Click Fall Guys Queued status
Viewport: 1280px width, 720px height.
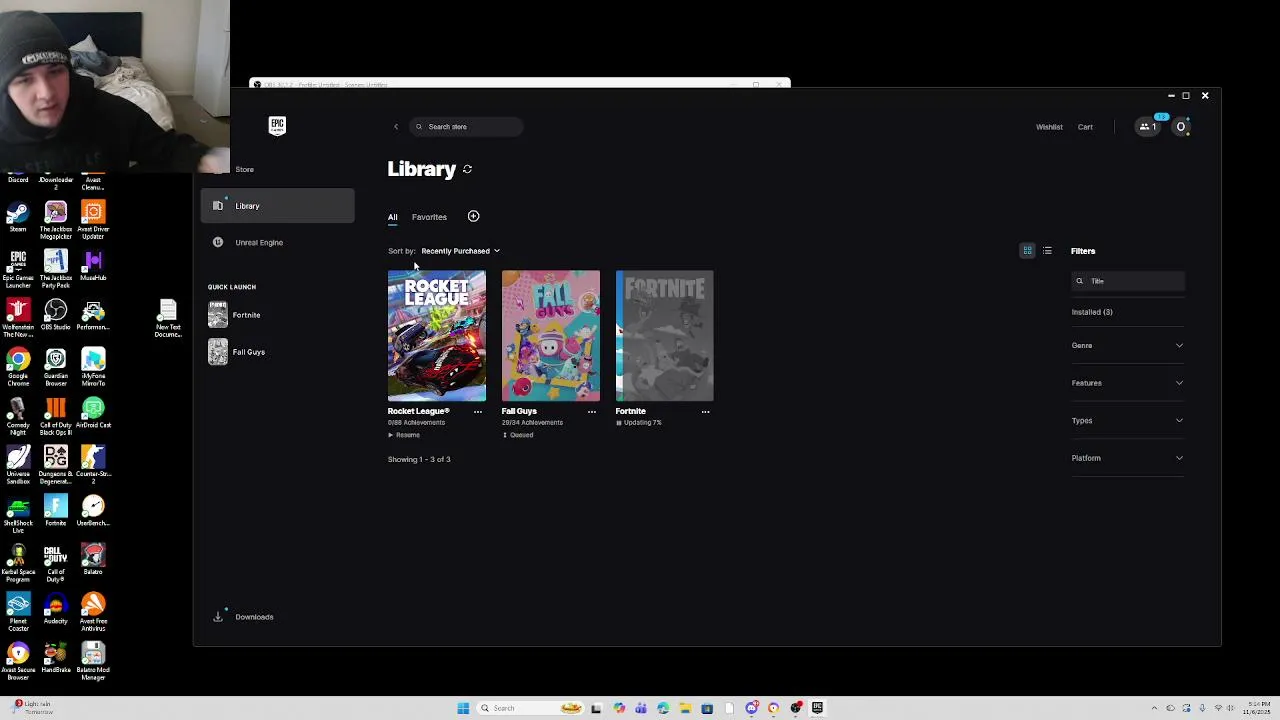tap(518, 435)
